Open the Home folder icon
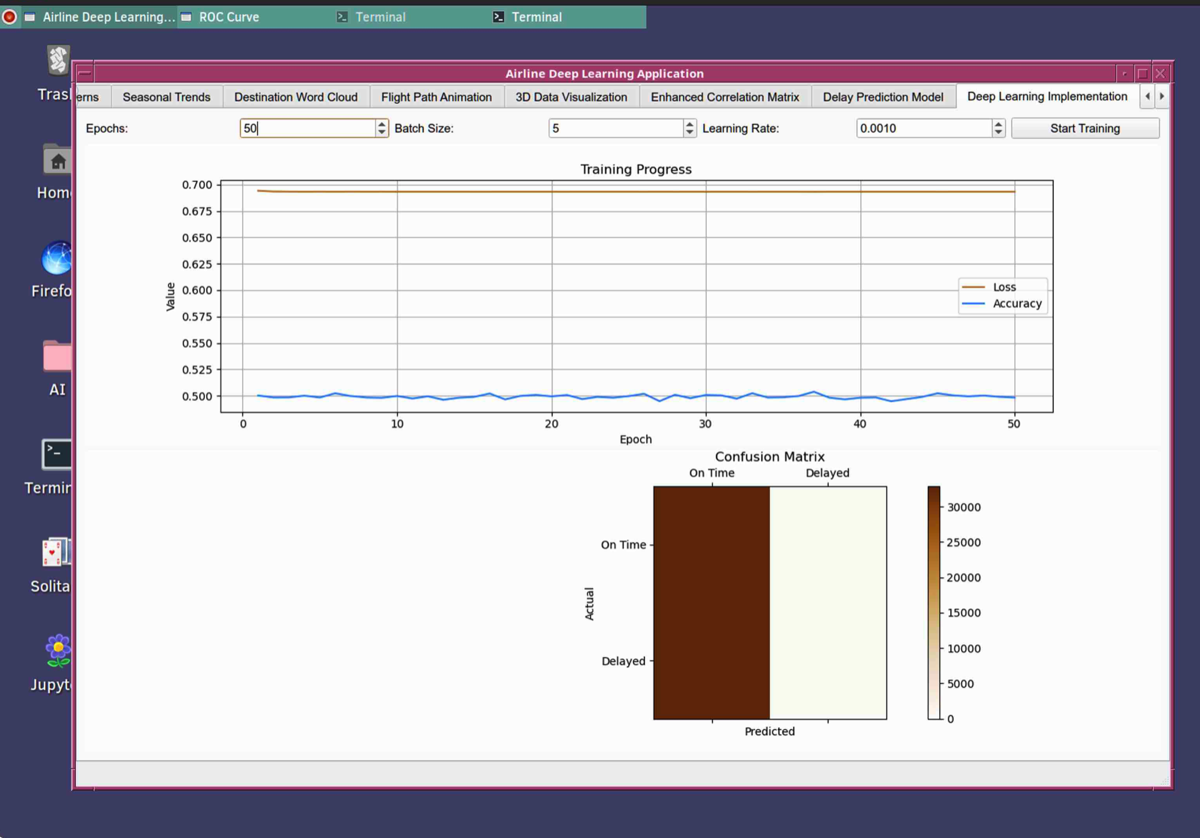Viewport: 1200px width, 838px height. pyautogui.click(x=57, y=160)
